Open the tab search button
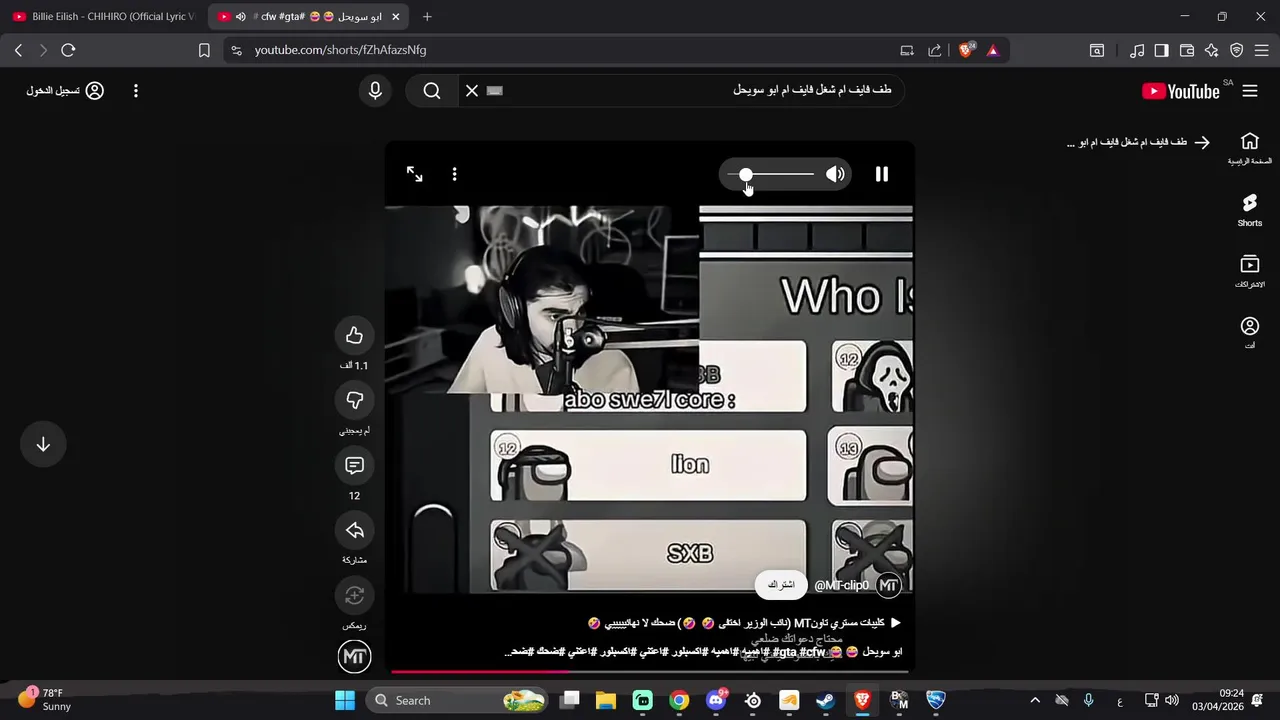 (x=1097, y=50)
